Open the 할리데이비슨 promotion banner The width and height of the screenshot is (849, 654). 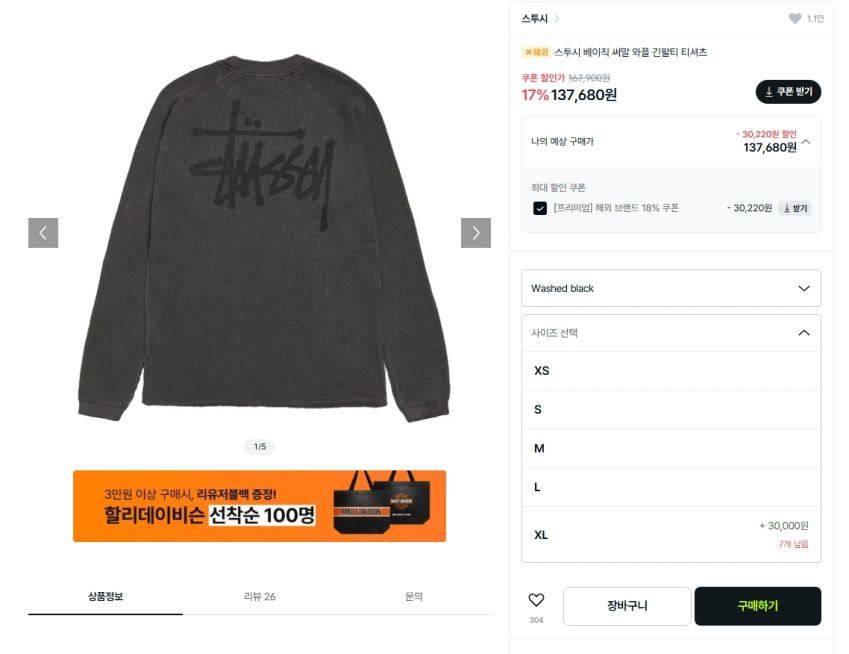pyautogui.click(x=259, y=506)
